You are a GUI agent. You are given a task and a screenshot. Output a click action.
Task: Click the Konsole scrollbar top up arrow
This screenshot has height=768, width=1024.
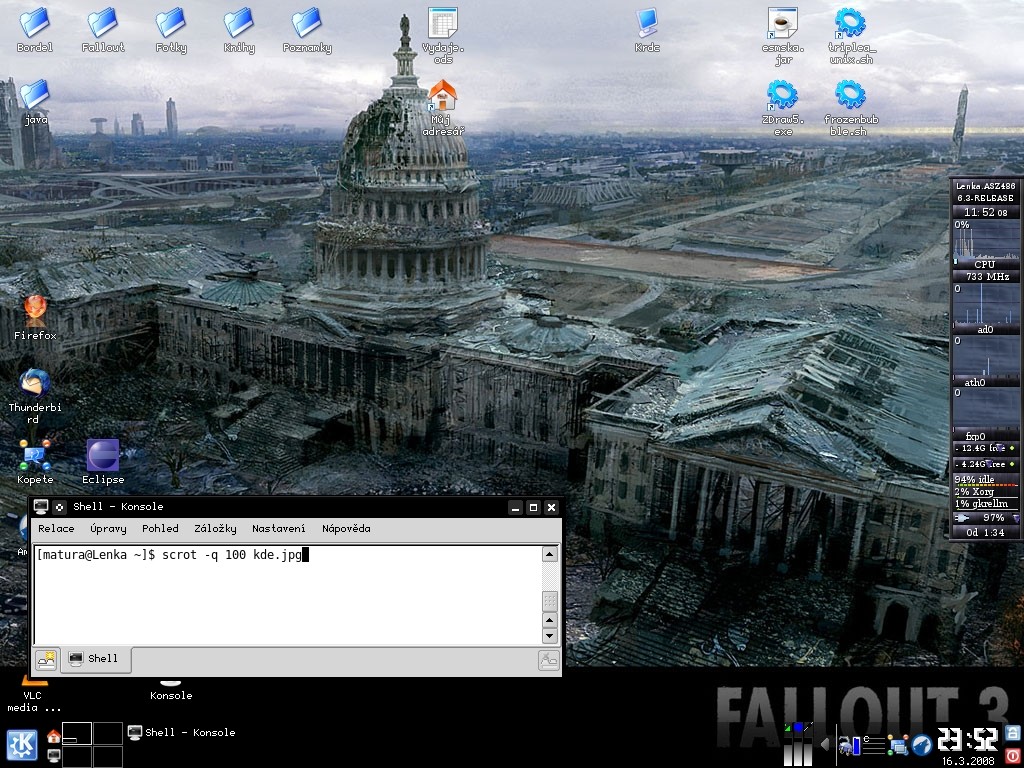550,554
